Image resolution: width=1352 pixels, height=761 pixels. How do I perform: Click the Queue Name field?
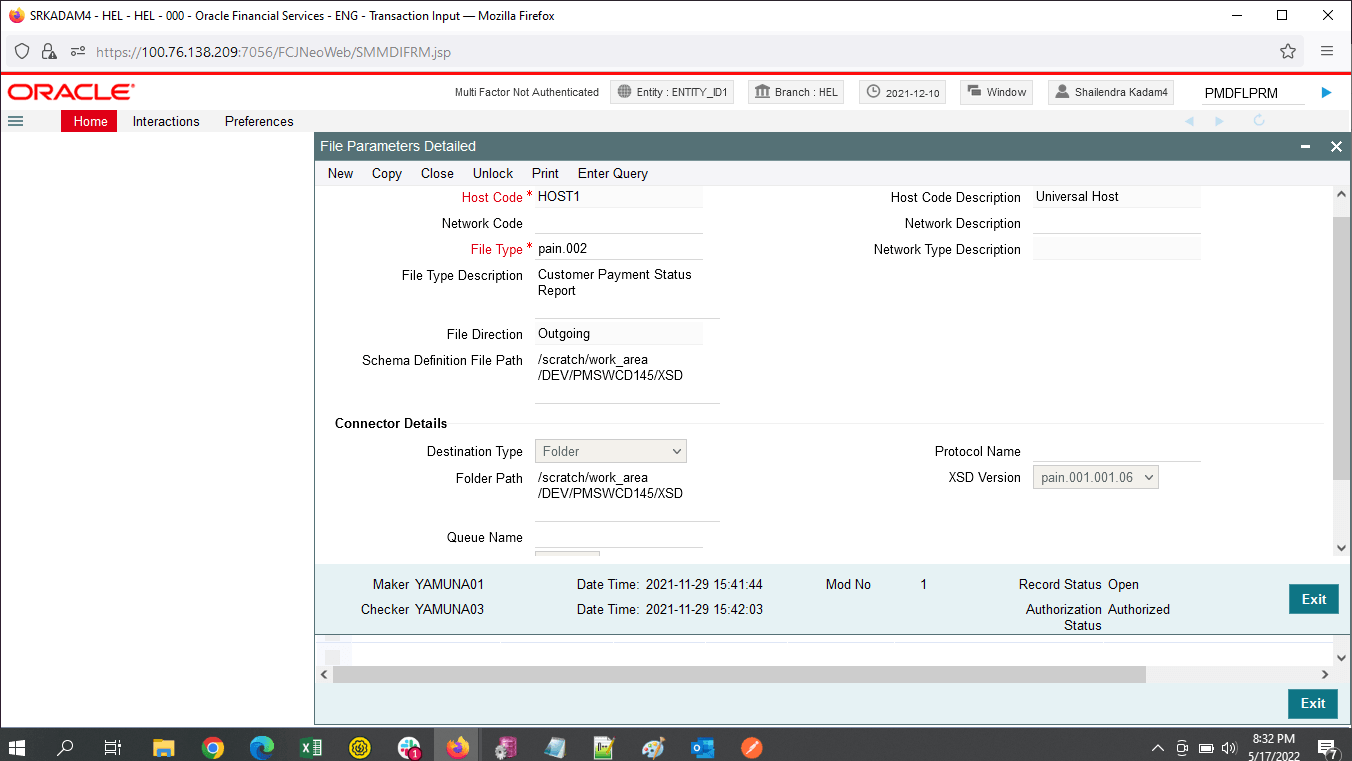pos(619,538)
